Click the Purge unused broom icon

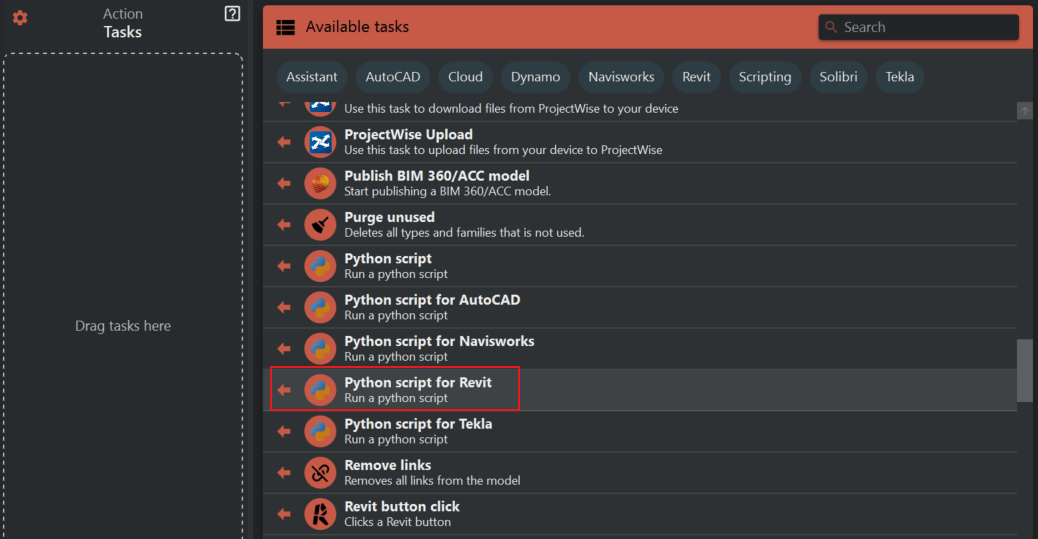[320, 224]
